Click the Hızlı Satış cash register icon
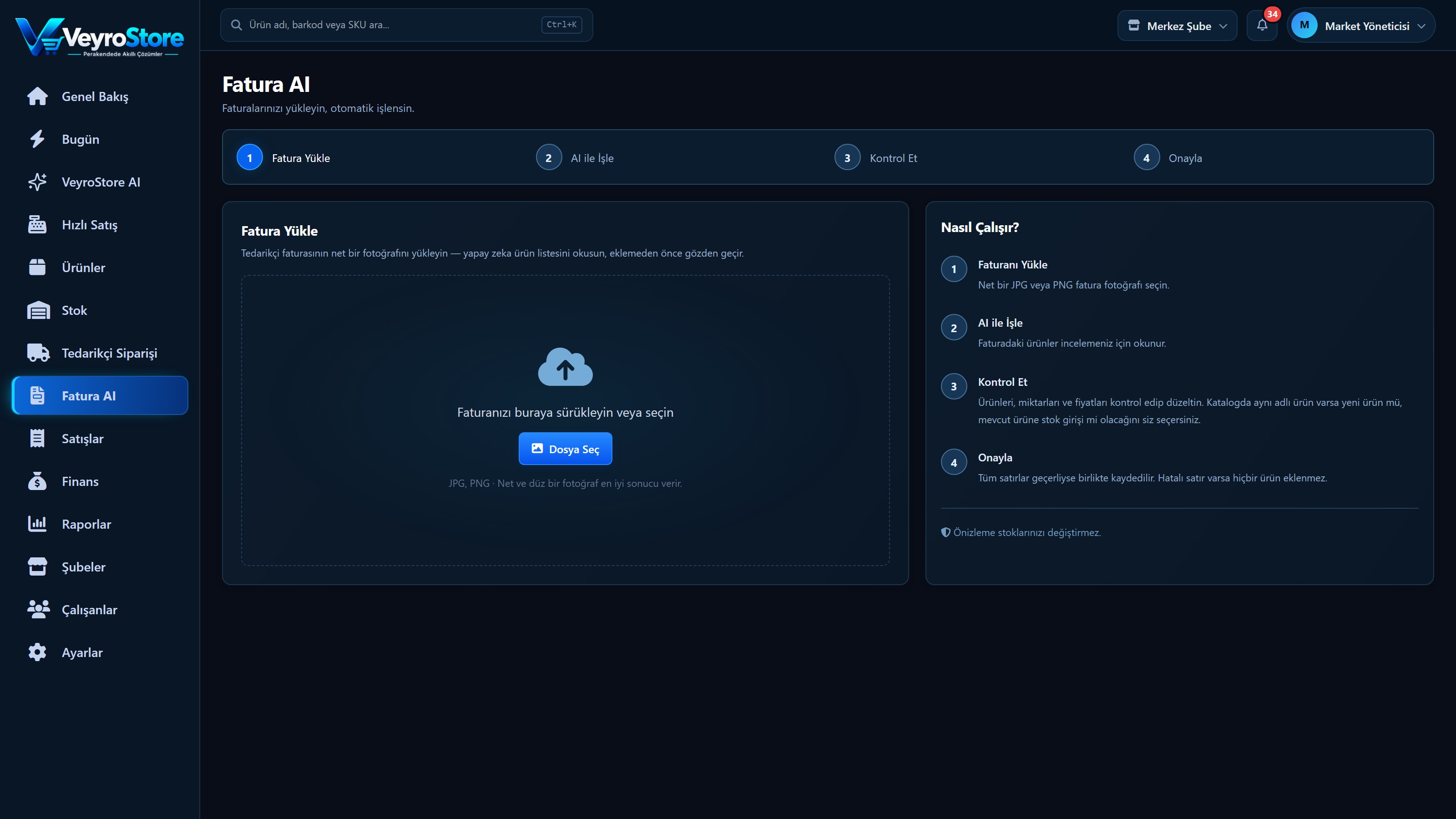The width and height of the screenshot is (1456, 819). pyautogui.click(x=37, y=224)
